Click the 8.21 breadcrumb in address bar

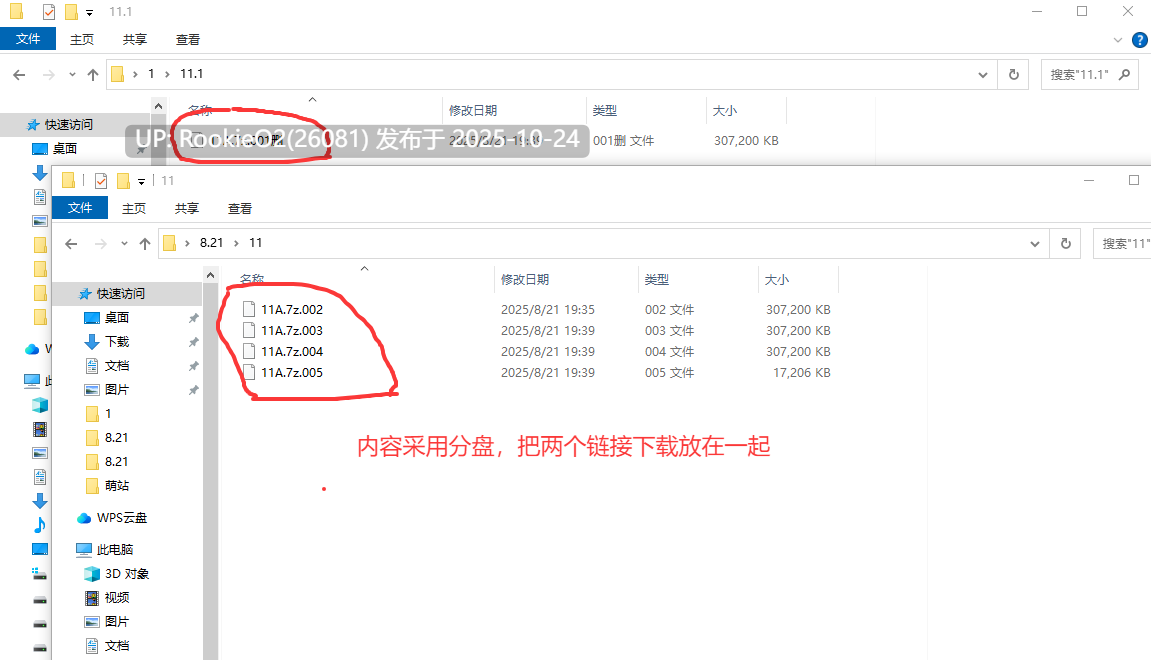[x=211, y=243]
